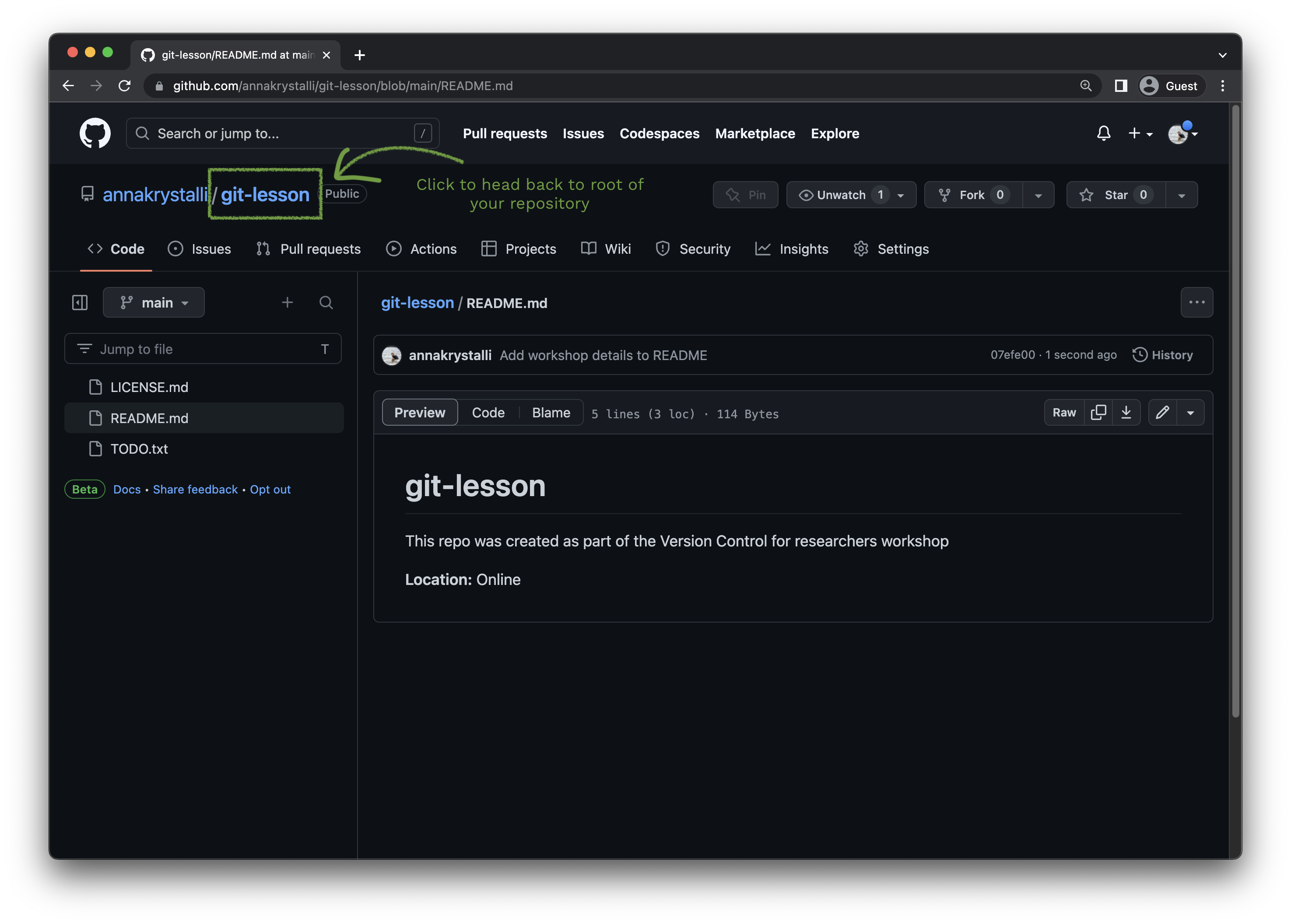
Task: Reload the current page
Action: (125, 85)
